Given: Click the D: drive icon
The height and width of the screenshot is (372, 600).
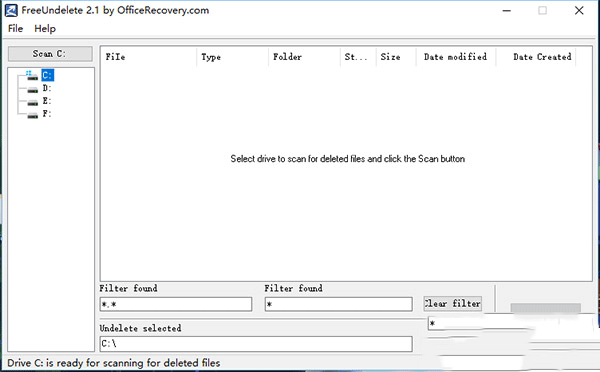Looking at the screenshot, I should [33, 89].
